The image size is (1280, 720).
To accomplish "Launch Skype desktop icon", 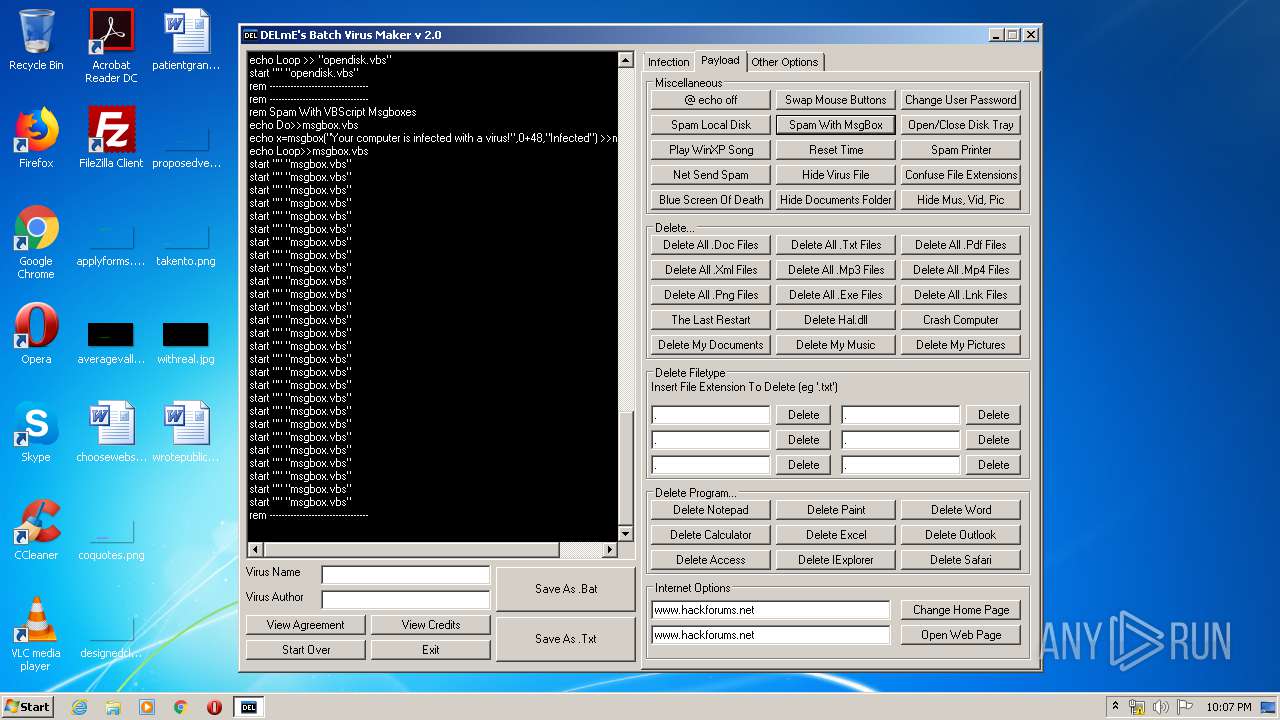I will click(36, 432).
